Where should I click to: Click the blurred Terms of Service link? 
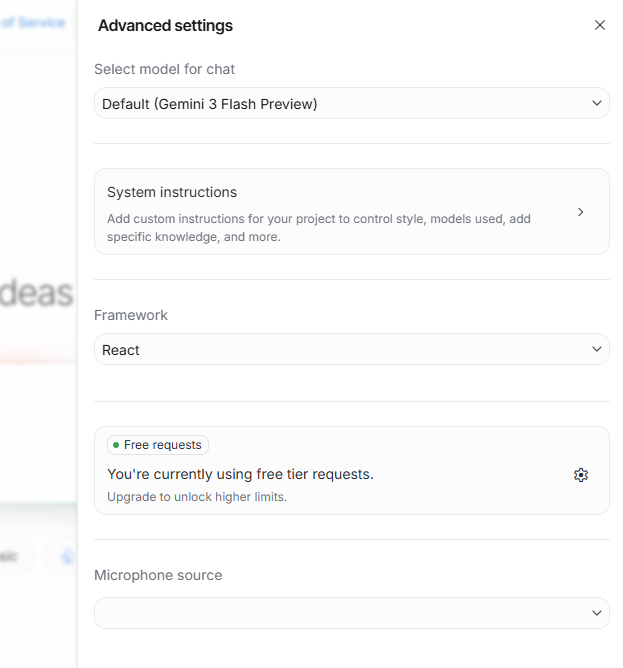click(33, 22)
